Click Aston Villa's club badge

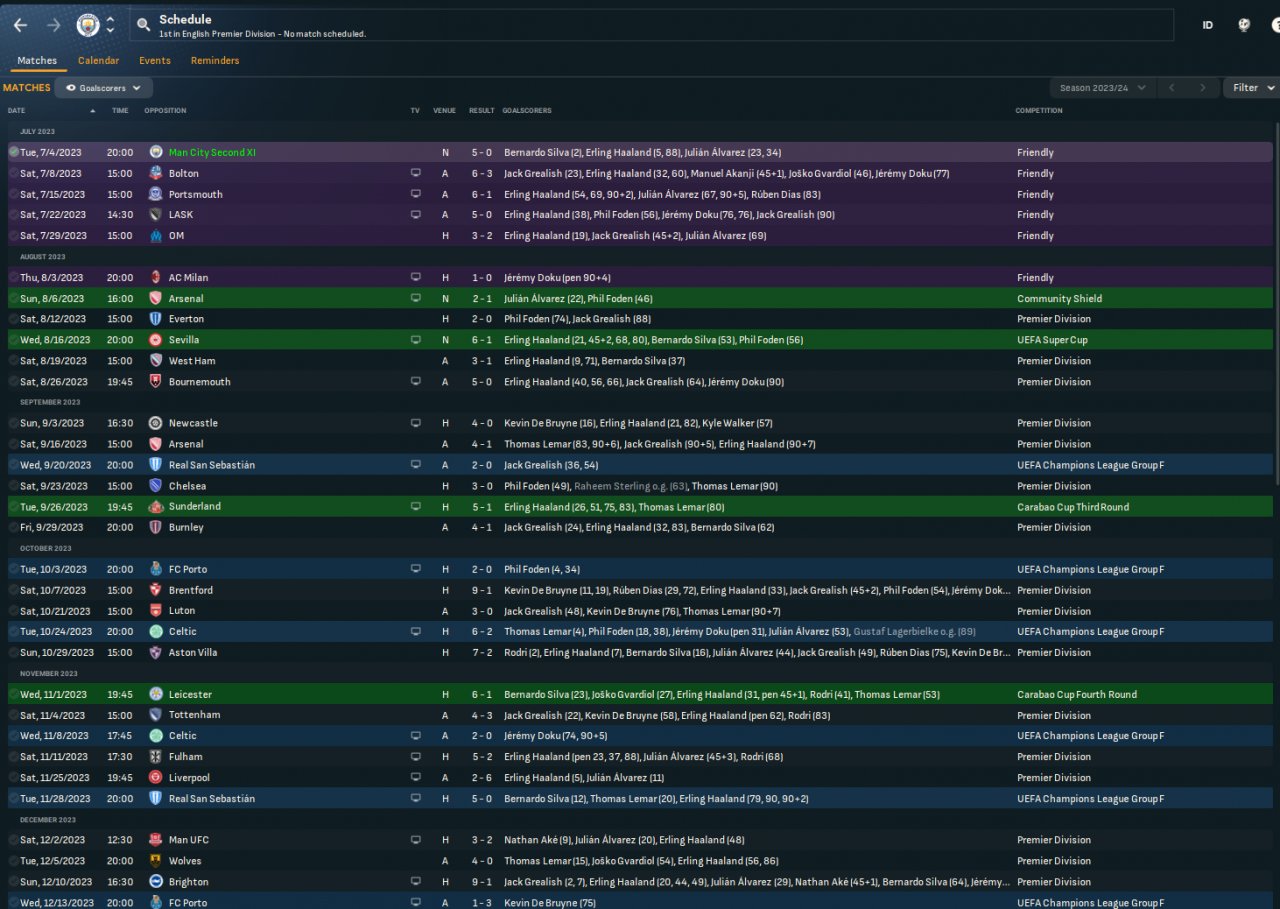tap(155, 652)
